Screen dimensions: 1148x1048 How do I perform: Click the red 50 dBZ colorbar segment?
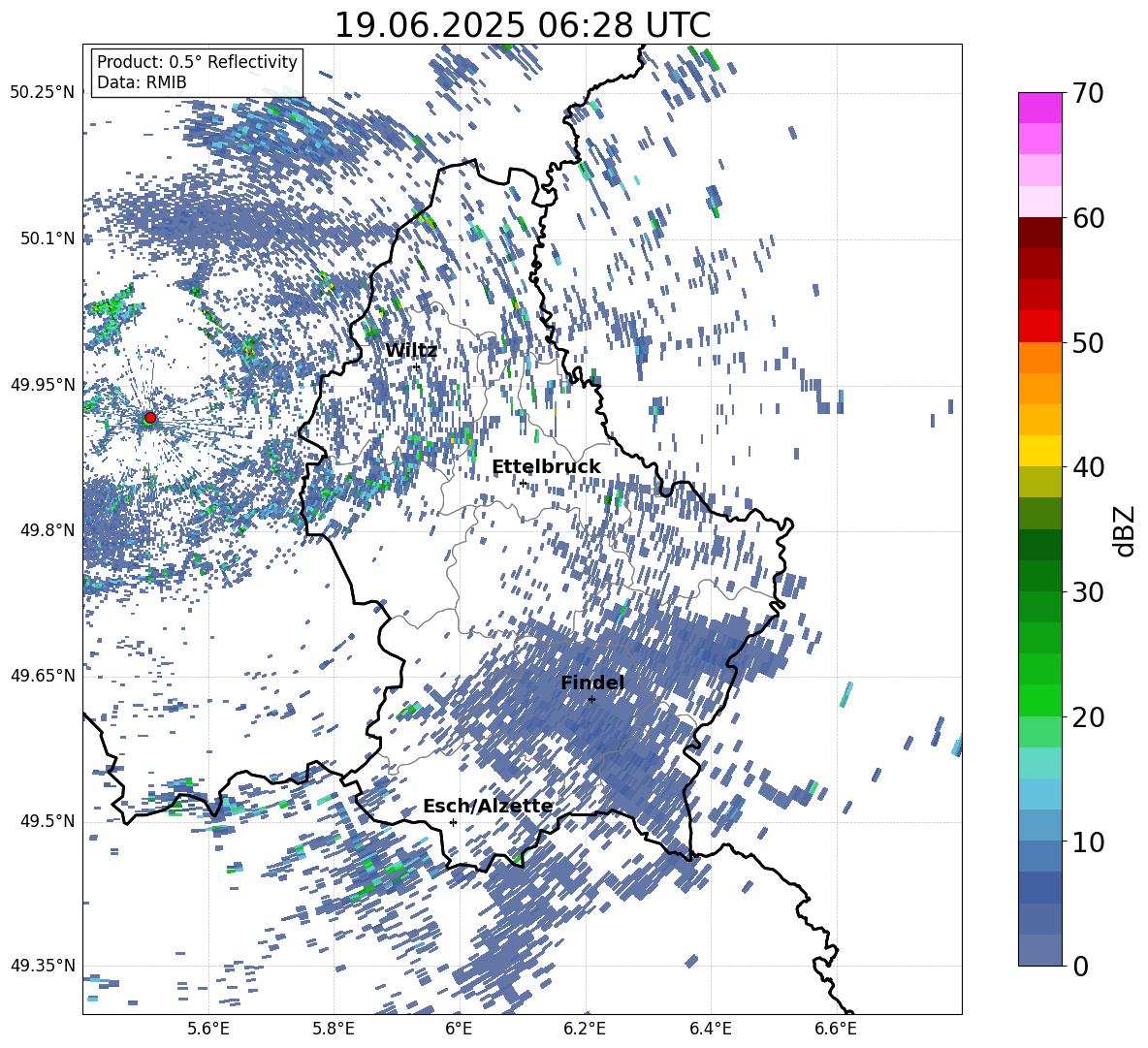[x=1039, y=327]
